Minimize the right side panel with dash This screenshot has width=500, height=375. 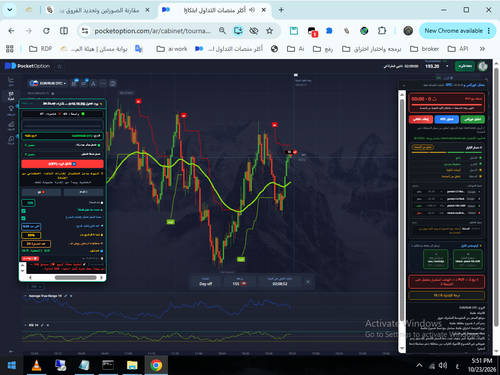(404, 85)
